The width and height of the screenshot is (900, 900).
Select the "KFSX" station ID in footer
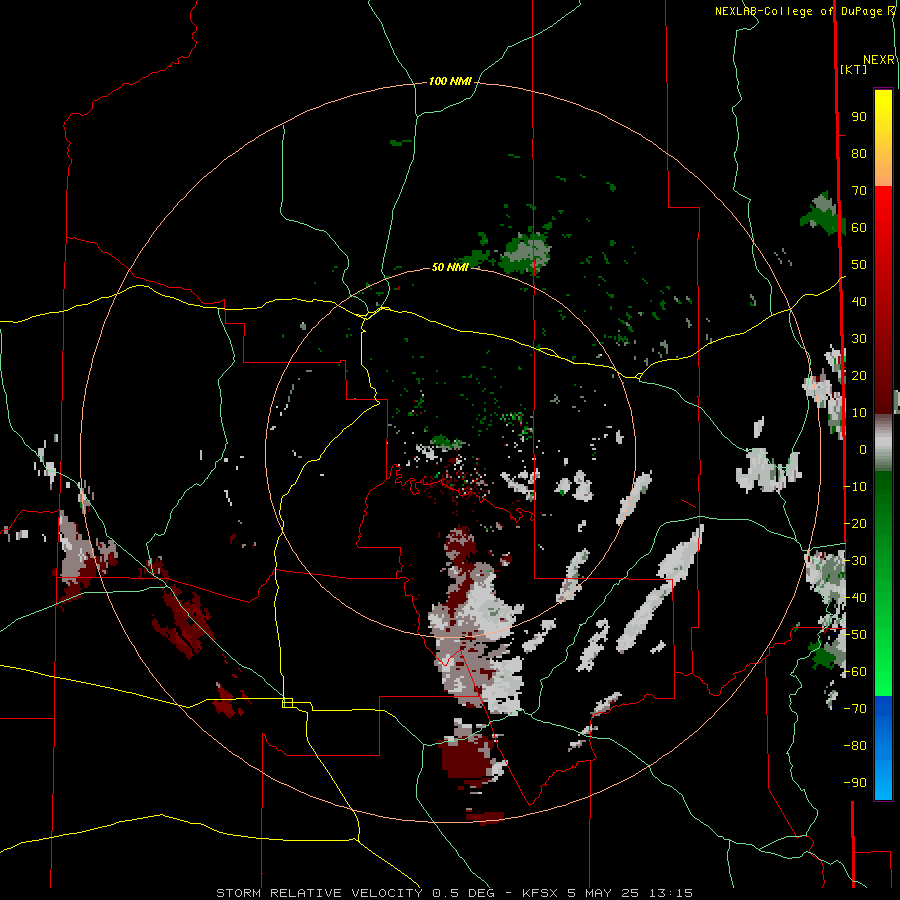[540, 893]
